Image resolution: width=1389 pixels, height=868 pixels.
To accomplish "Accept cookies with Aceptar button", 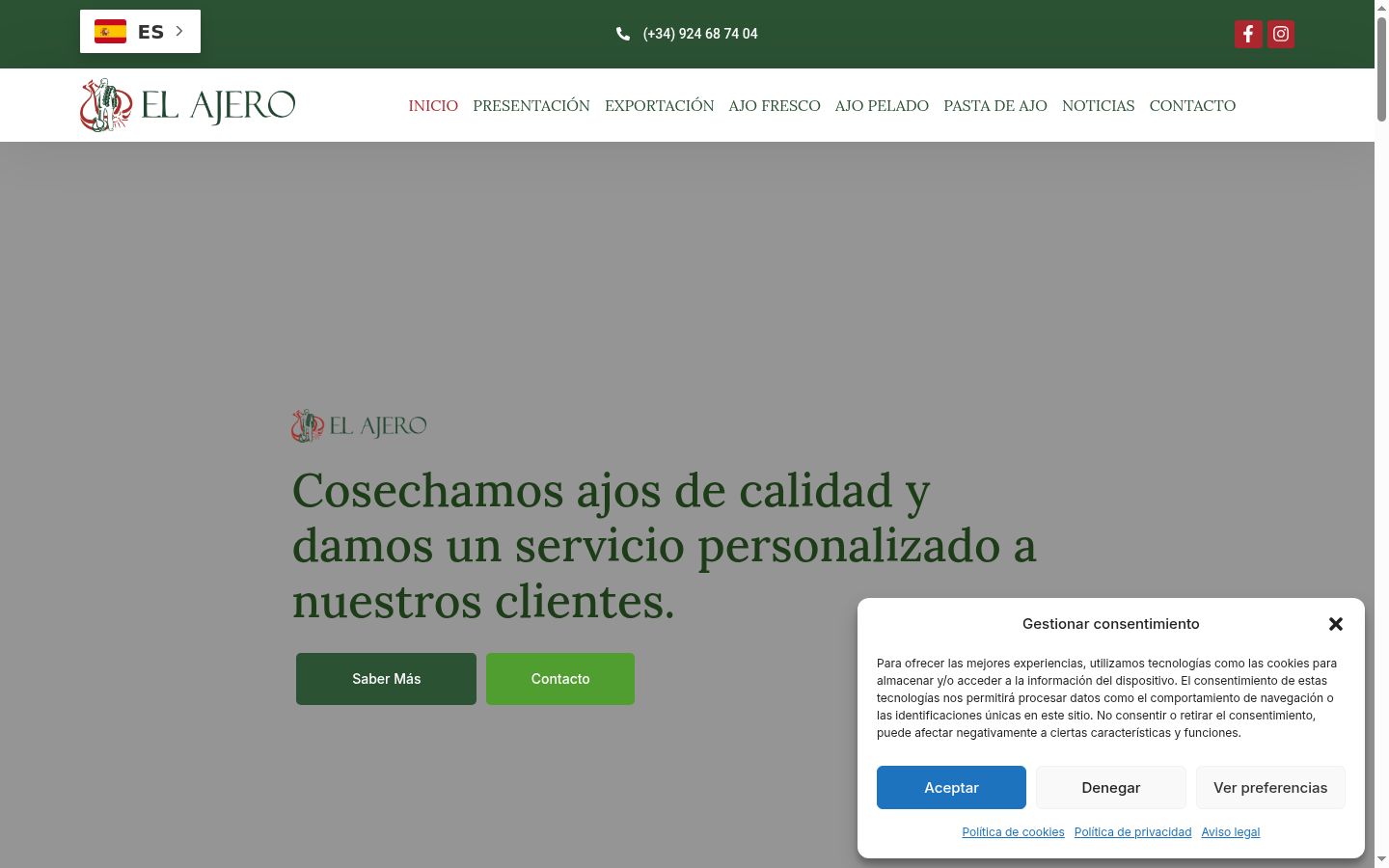I will 951,787.
